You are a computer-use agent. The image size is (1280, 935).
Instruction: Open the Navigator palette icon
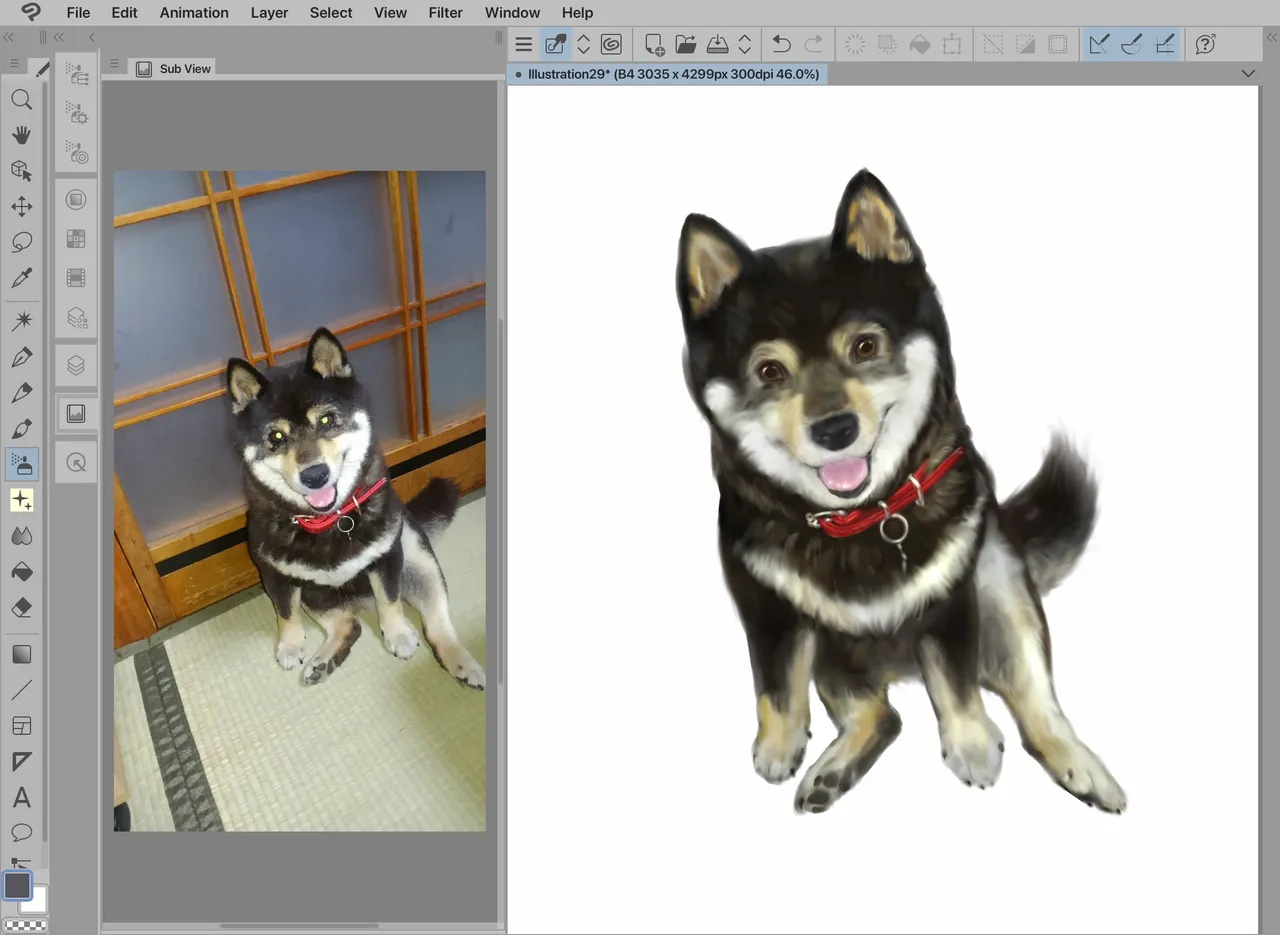pos(76,462)
